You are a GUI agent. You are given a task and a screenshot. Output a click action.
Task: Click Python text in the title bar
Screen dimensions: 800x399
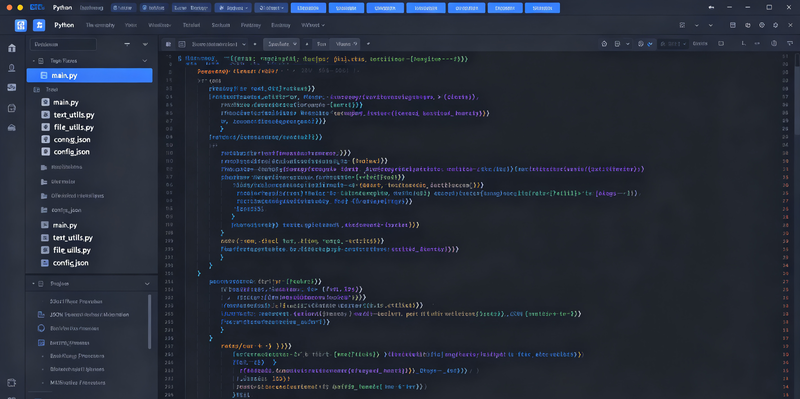(62, 8)
